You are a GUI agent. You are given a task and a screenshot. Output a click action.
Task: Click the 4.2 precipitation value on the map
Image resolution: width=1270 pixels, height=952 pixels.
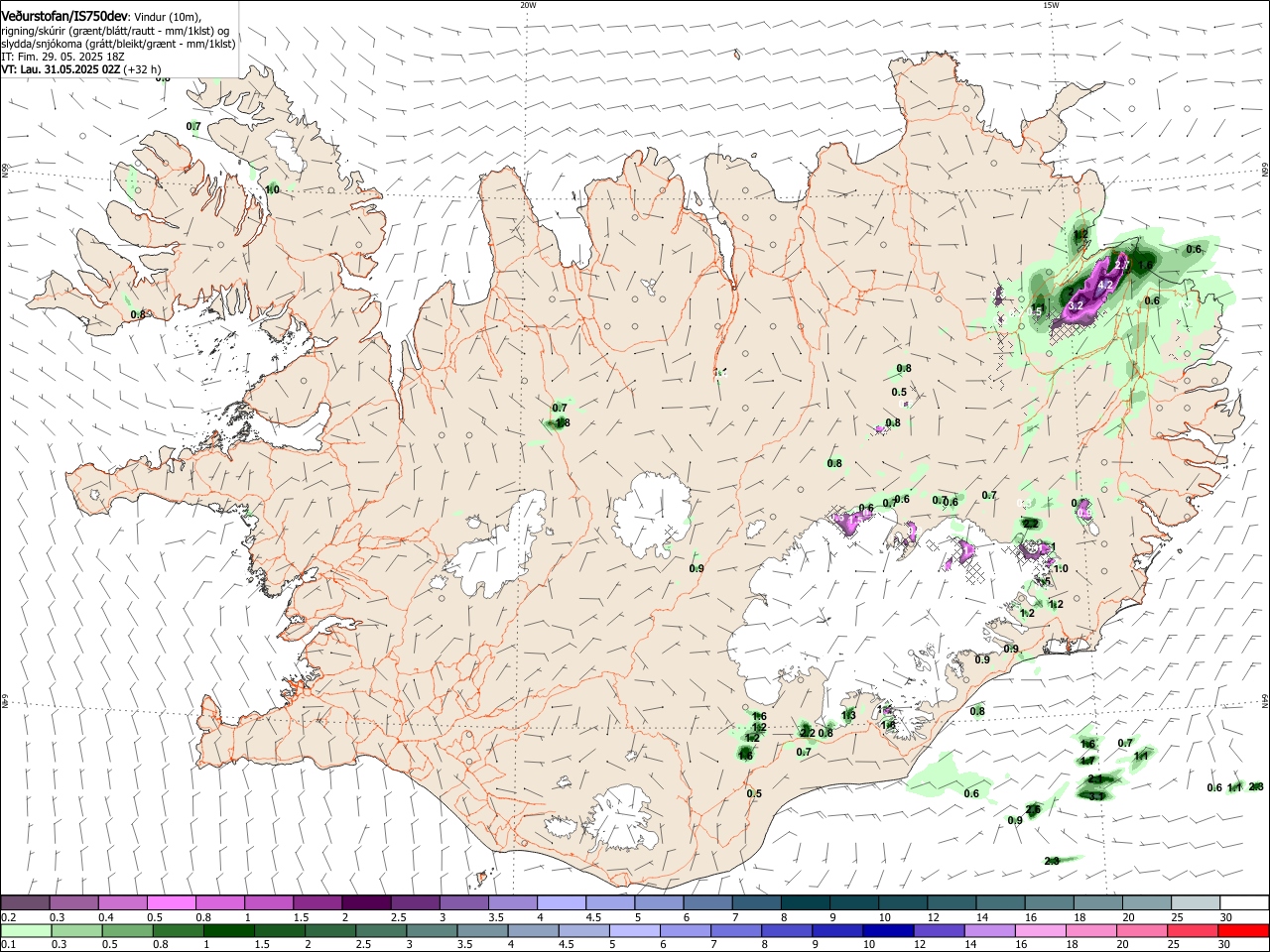pos(1104,286)
